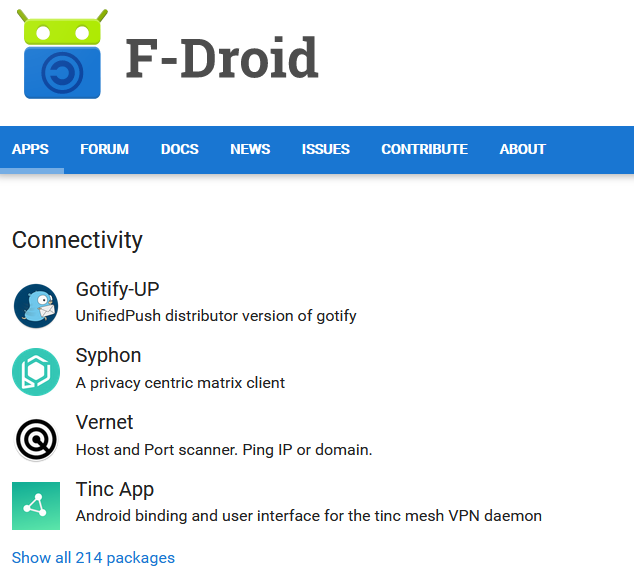634x572 pixels.
Task: Open the Tinc App icon
Action: point(36,506)
